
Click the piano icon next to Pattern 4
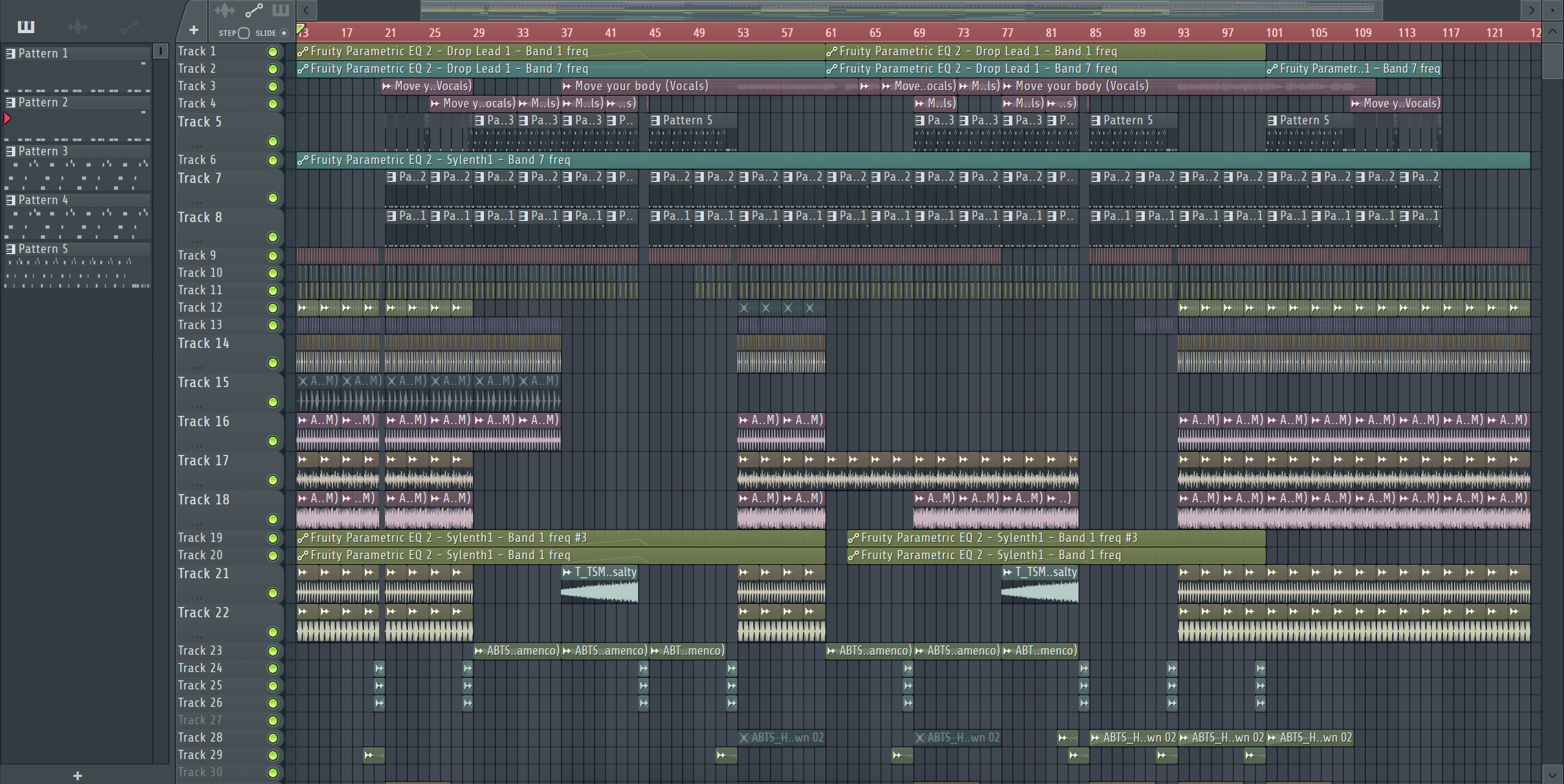coord(10,200)
